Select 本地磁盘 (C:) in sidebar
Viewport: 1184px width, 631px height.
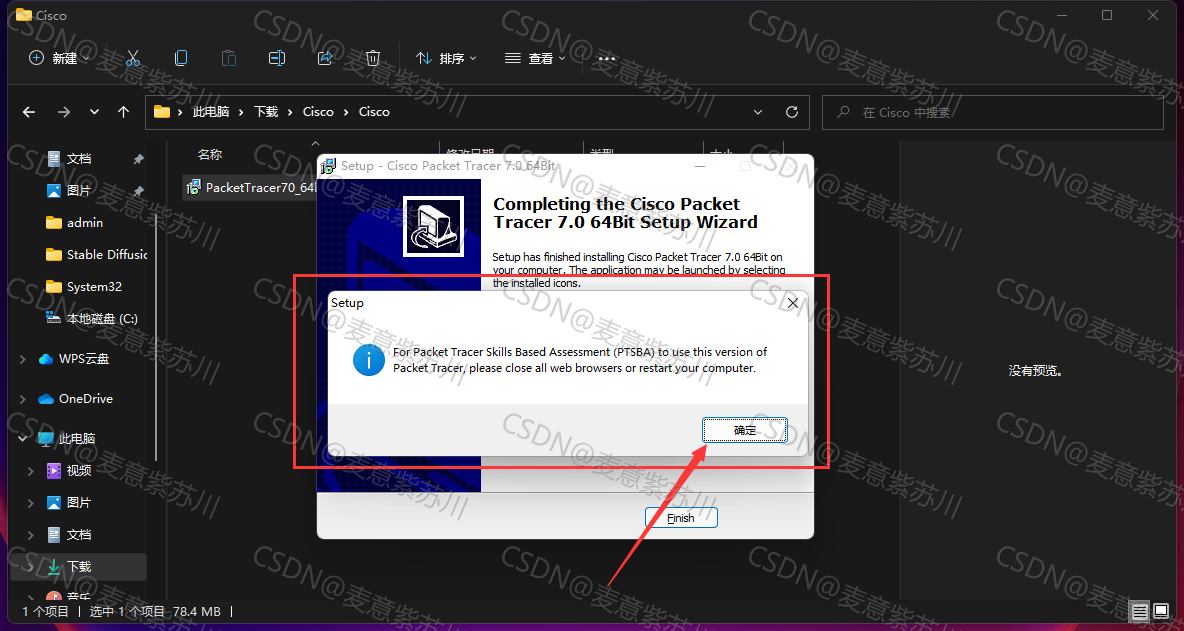(102, 319)
